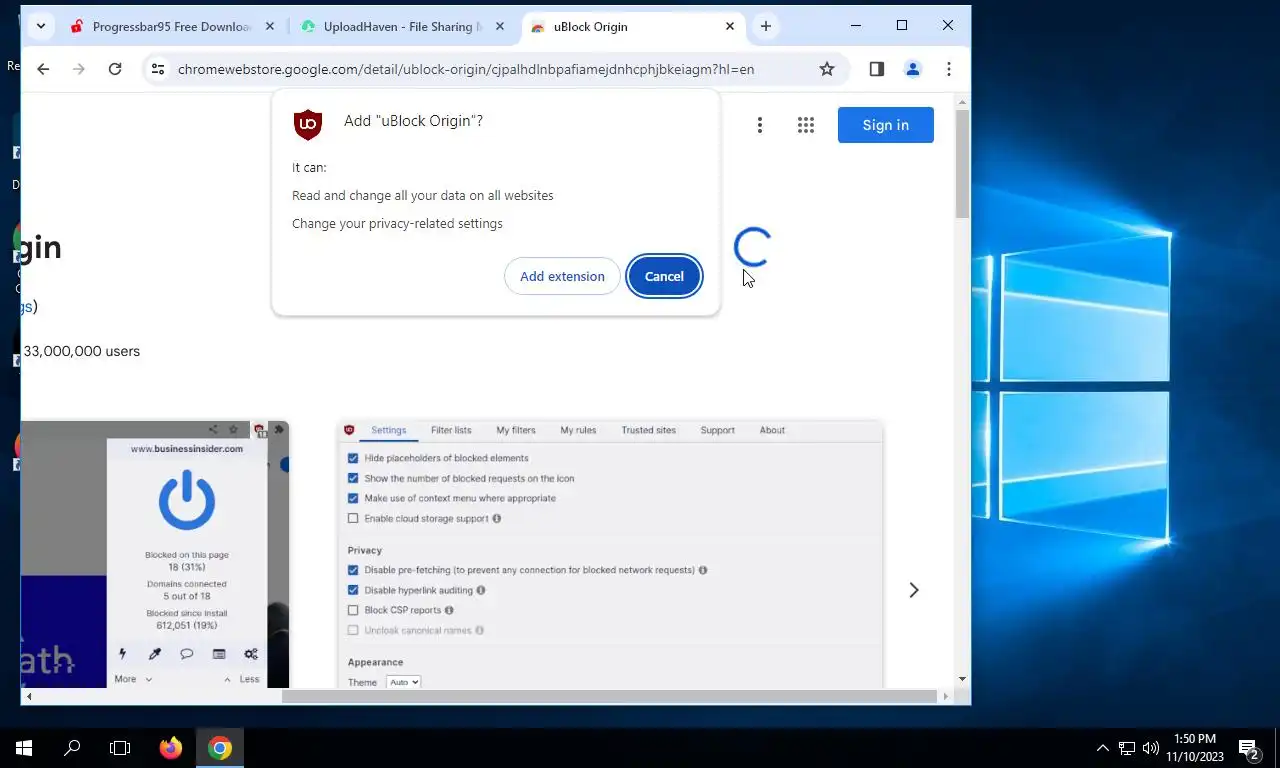Click the vertical page scrollbar thumb

pos(962,164)
